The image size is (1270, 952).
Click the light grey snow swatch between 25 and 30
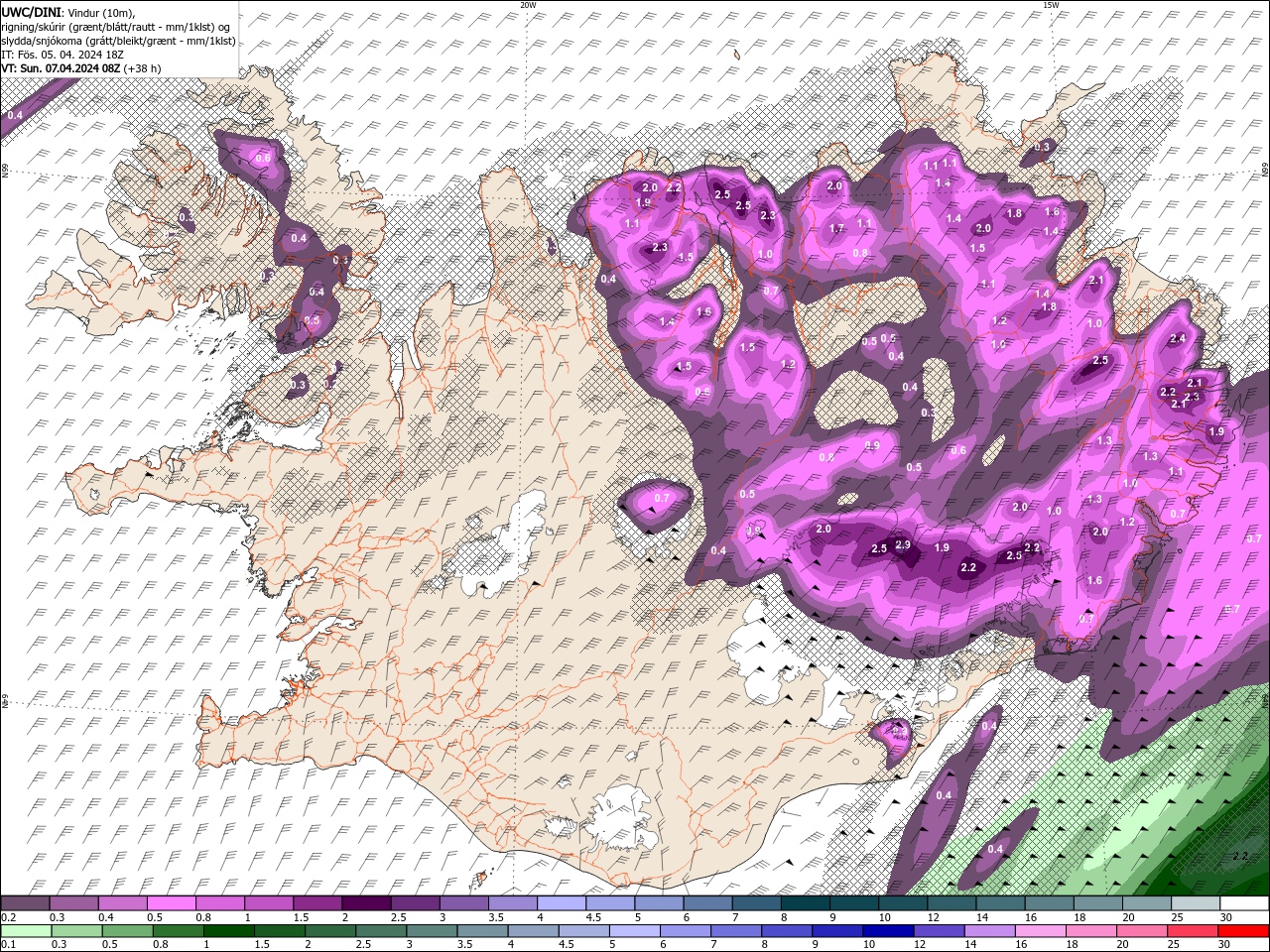pos(1196,903)
